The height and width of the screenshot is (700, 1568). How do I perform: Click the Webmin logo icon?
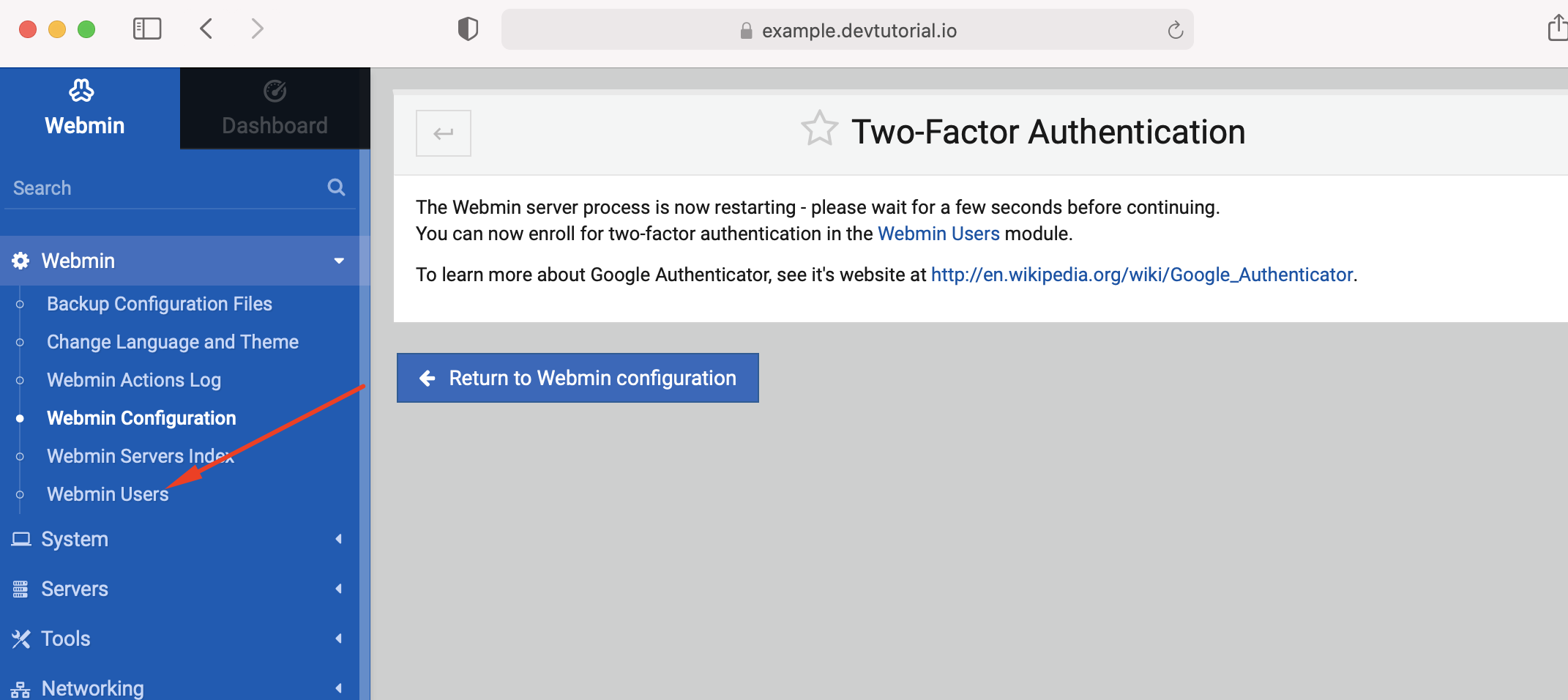(x=81, y=91)
